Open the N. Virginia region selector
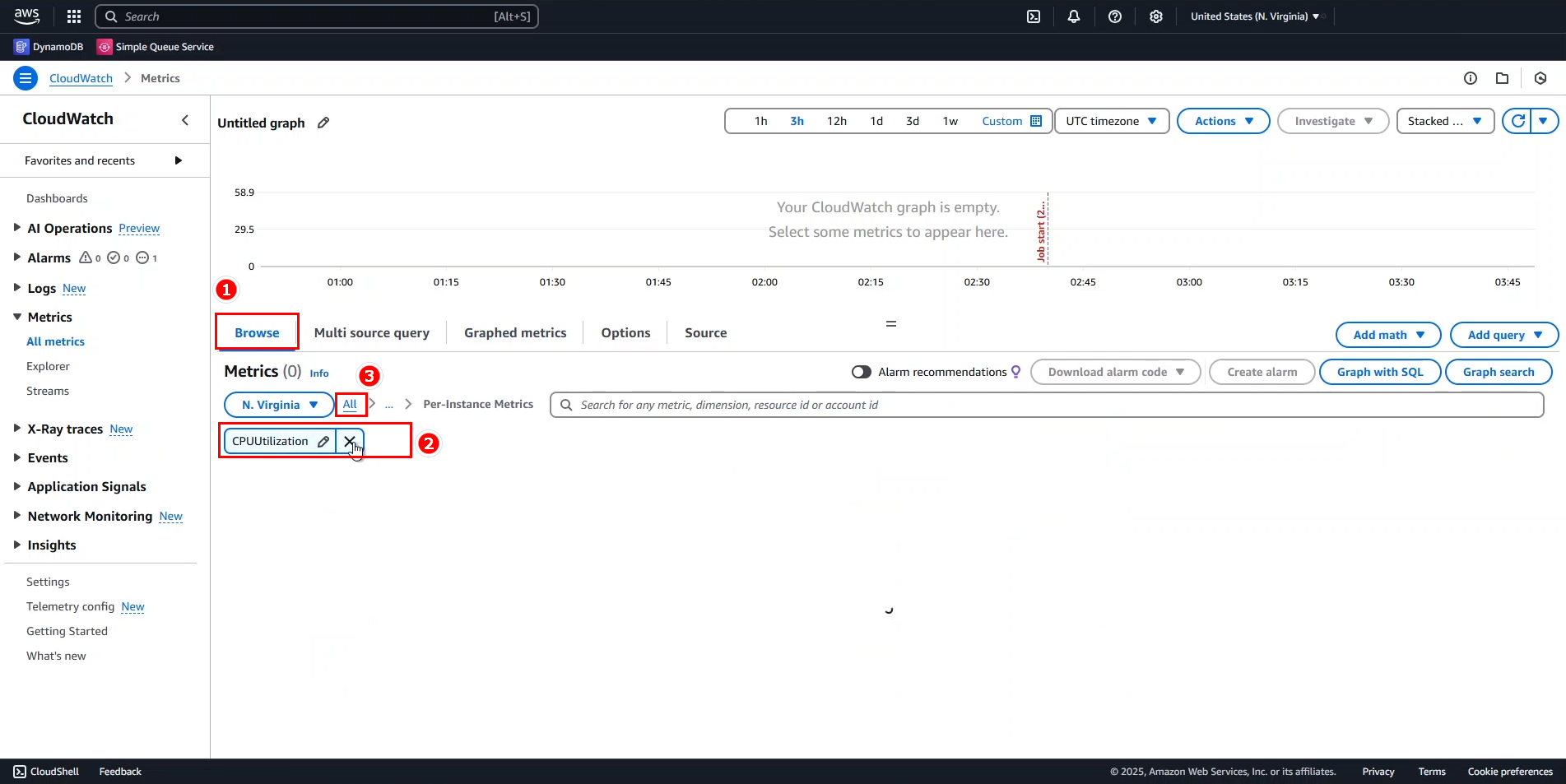 (x=279, y=405)
